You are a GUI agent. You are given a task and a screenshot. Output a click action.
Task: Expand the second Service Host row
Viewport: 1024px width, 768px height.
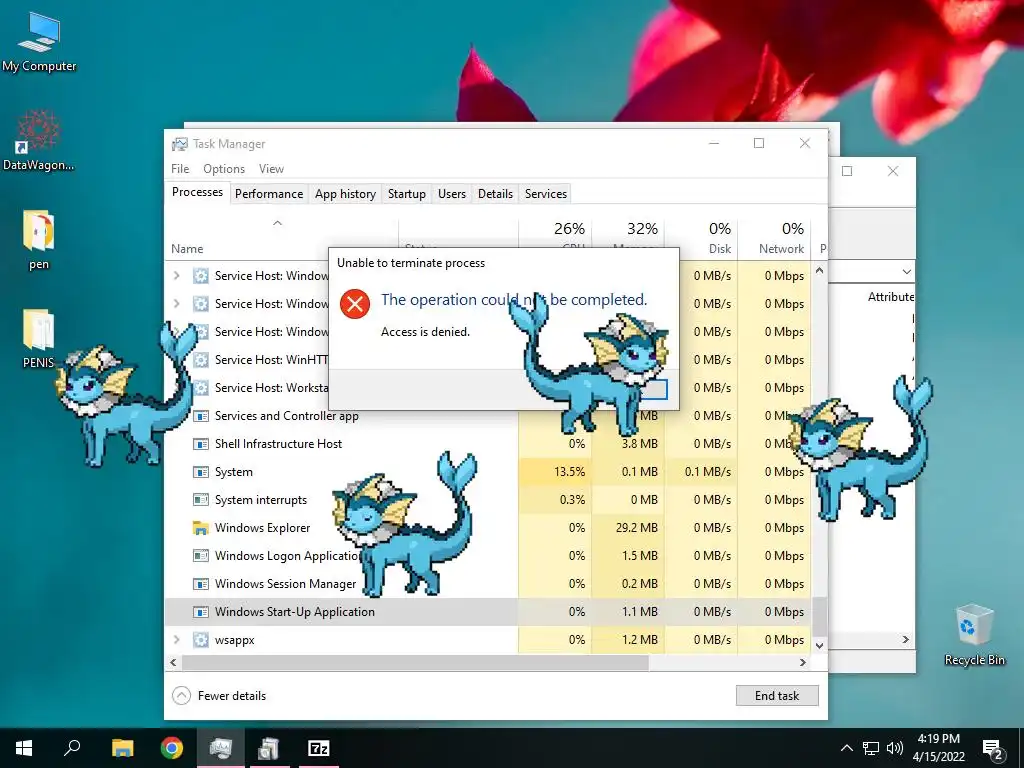pyautogui.click(x=176, y=304)
